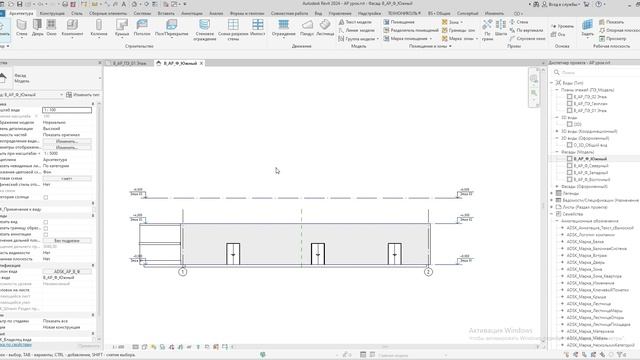Open the Конструкция ribbon tab
Viewport: 640px width, 360px height.
point(52,13)
